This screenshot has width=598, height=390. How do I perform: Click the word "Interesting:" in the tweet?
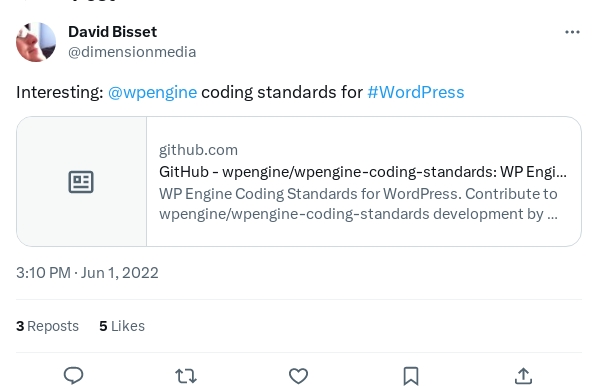(60, 92)
